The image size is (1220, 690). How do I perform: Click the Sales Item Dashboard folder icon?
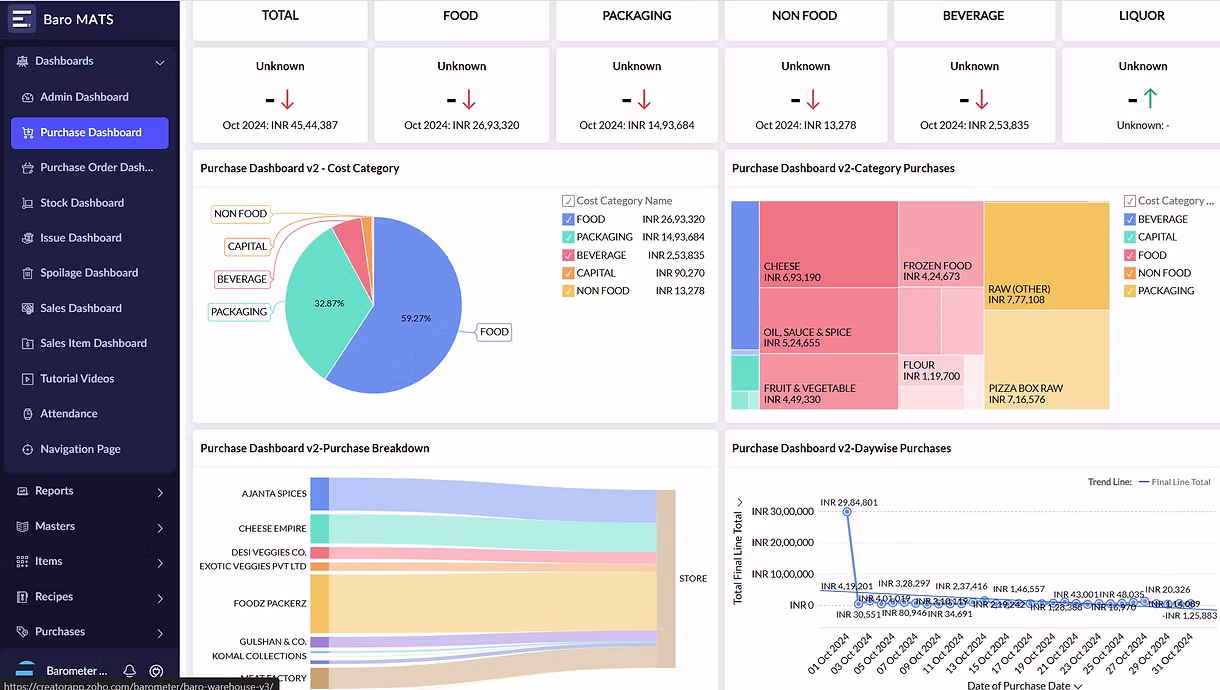tap(27, 343)
